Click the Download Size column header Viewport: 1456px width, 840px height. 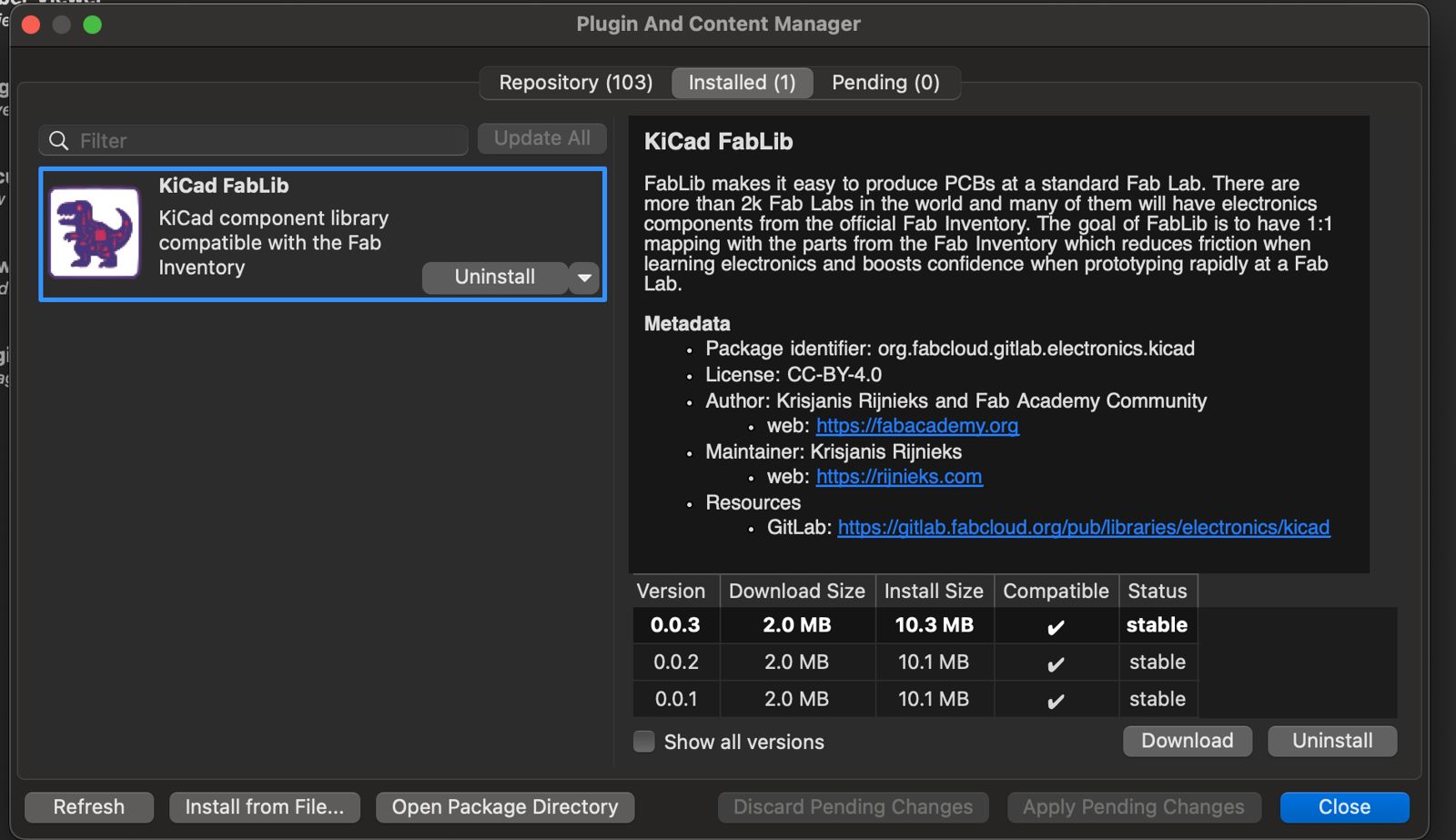(x=797, y=591)
